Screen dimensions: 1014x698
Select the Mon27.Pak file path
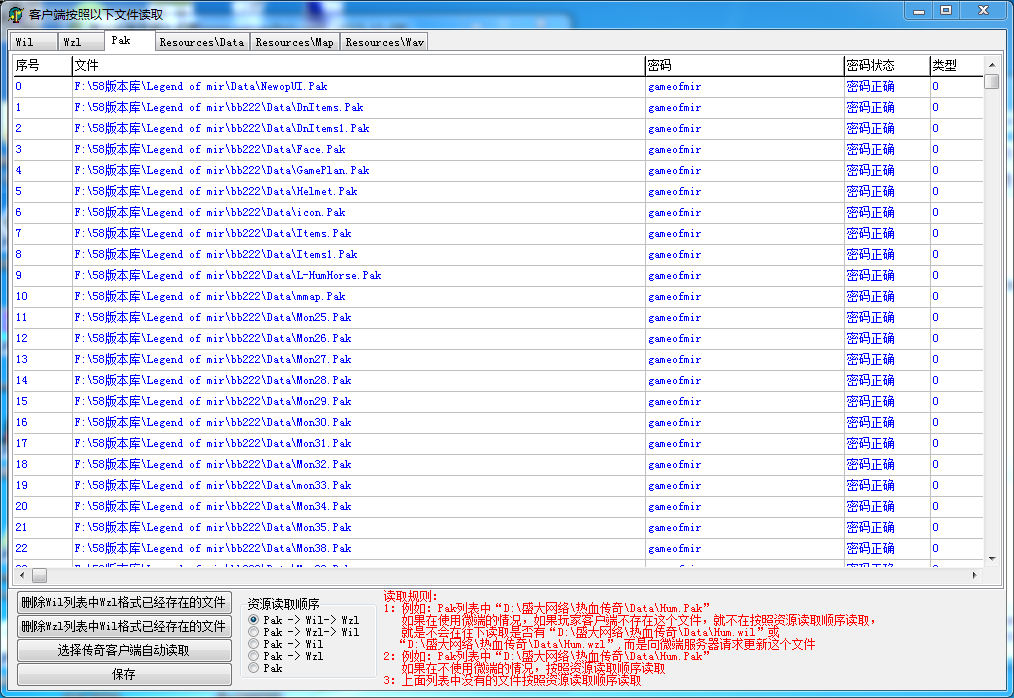[213, 360]
